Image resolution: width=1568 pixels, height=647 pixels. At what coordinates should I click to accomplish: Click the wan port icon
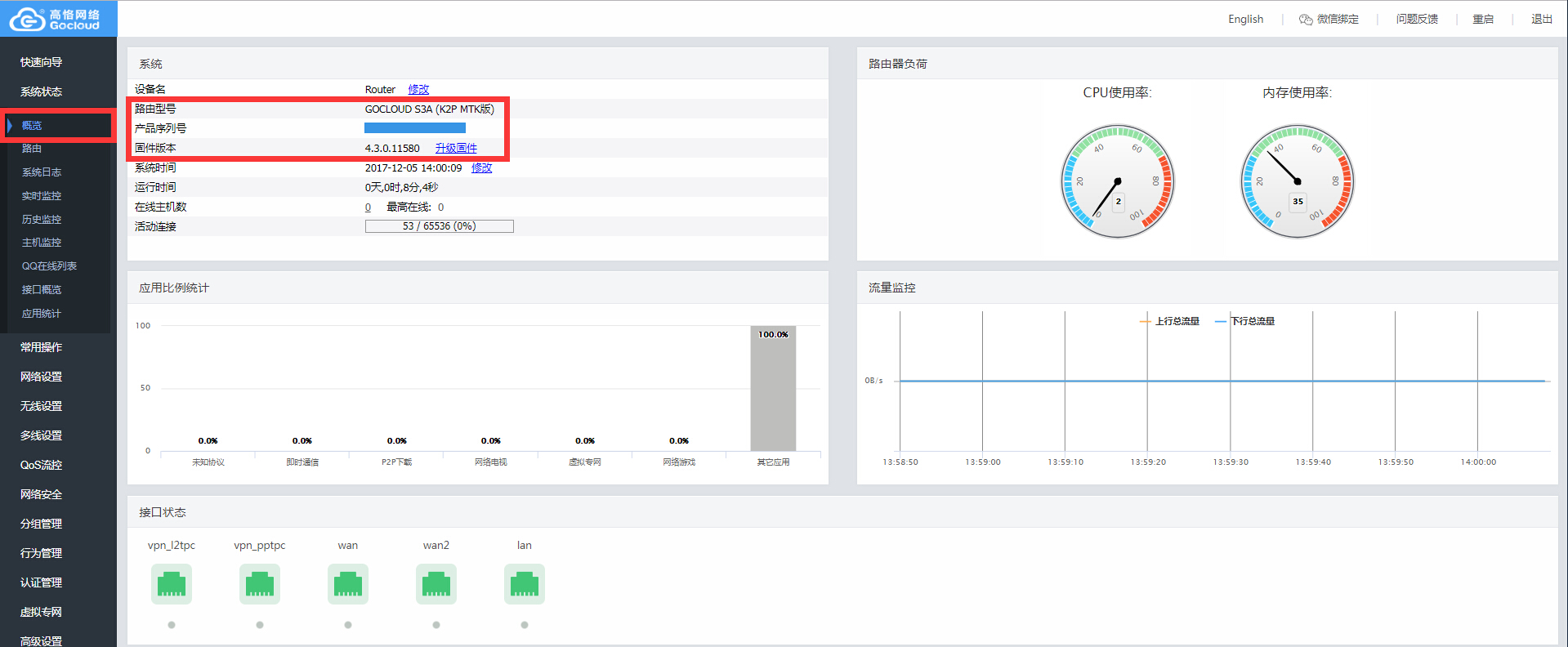click(348, 584)
